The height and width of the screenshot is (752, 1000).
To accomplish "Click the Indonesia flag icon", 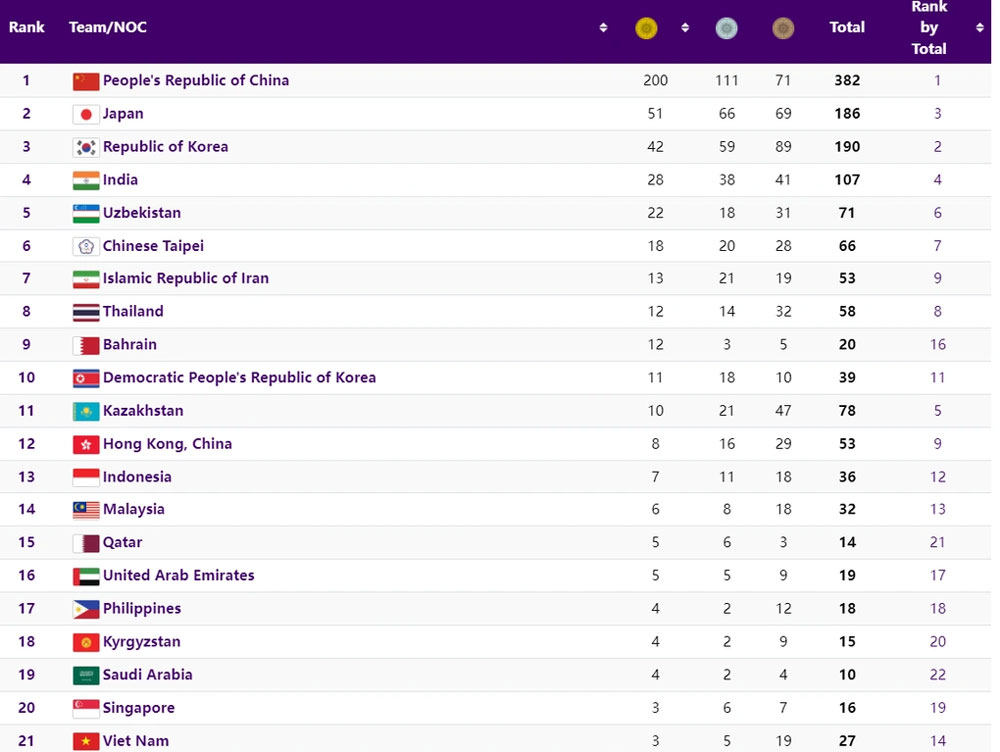I will [86, 477].
